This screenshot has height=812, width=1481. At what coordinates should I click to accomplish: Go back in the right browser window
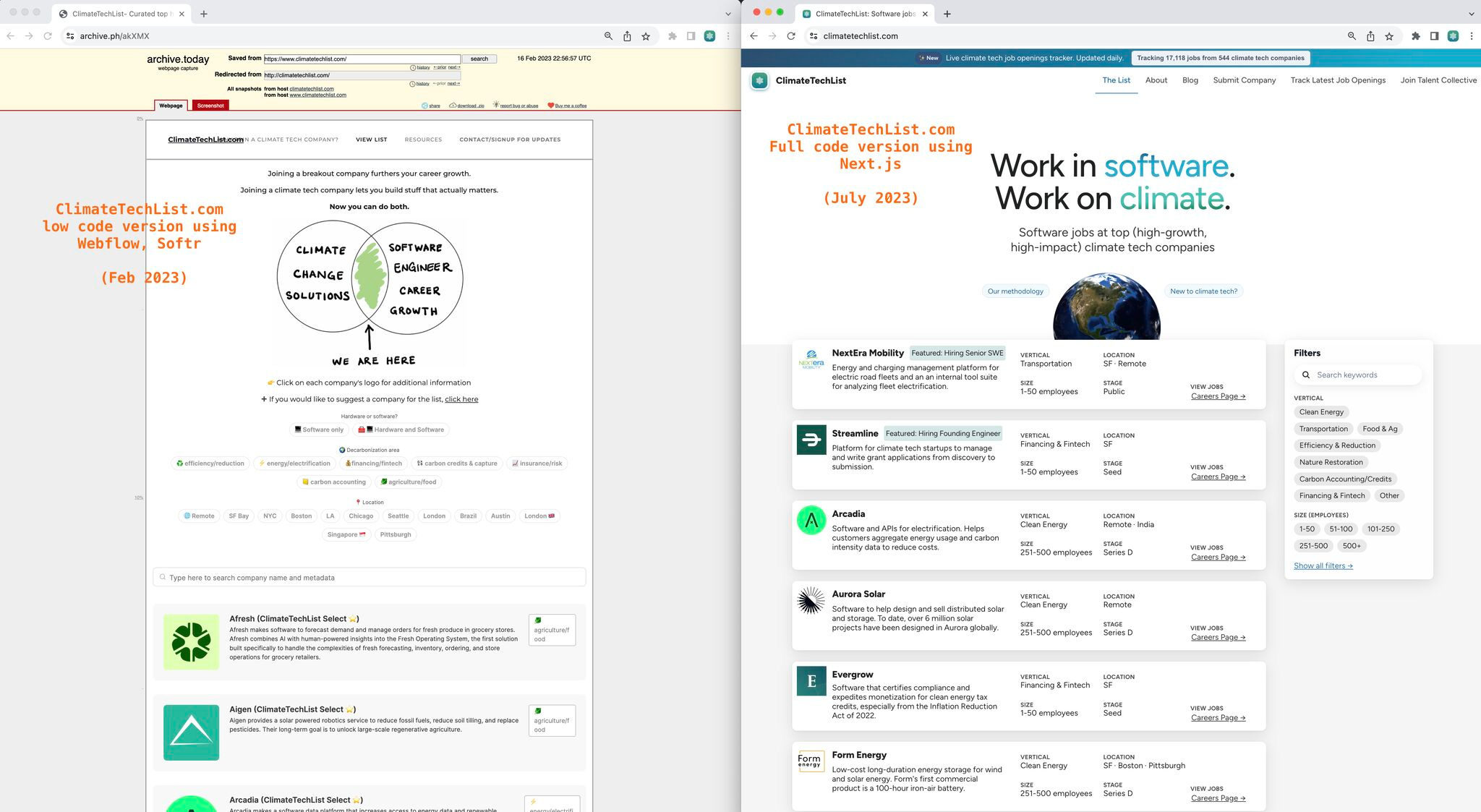click(754, 36)
